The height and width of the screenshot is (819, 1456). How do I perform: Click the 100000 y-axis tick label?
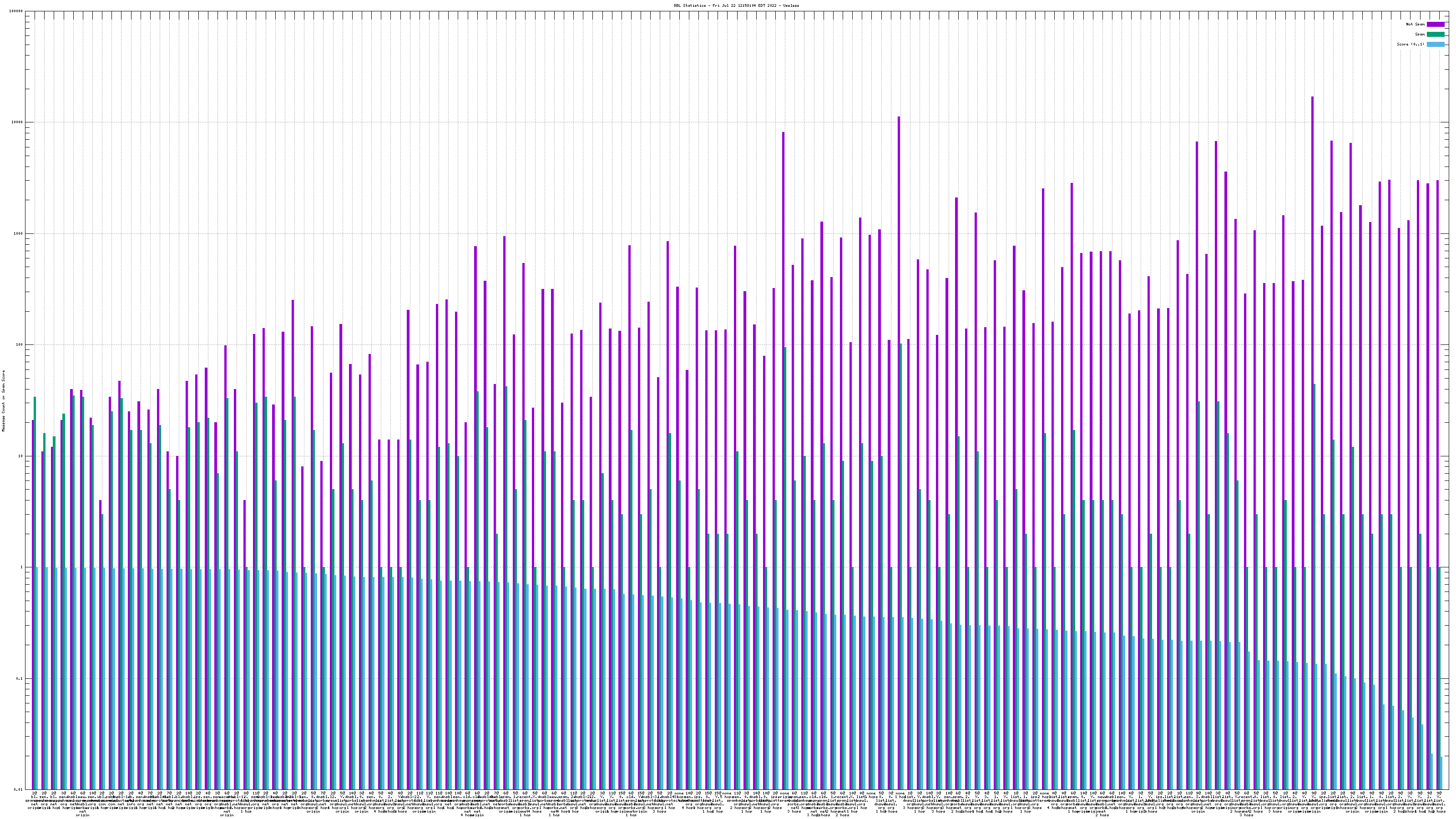16,11
